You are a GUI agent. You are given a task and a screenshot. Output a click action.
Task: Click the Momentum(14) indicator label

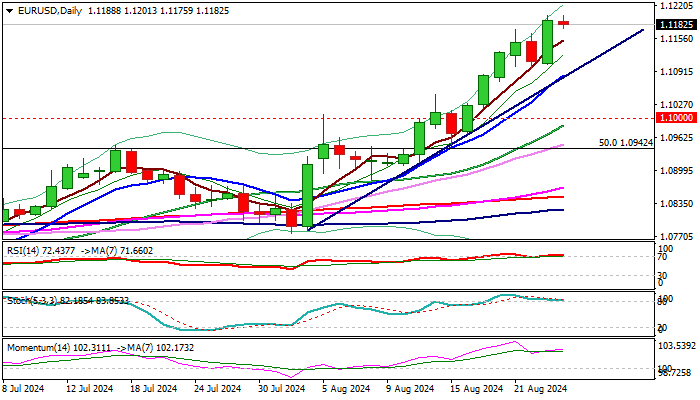[x=34, y=345]
